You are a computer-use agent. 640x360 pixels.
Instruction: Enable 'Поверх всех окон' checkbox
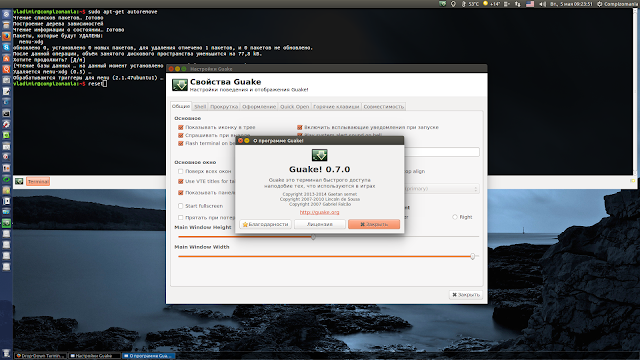(181, 171)
